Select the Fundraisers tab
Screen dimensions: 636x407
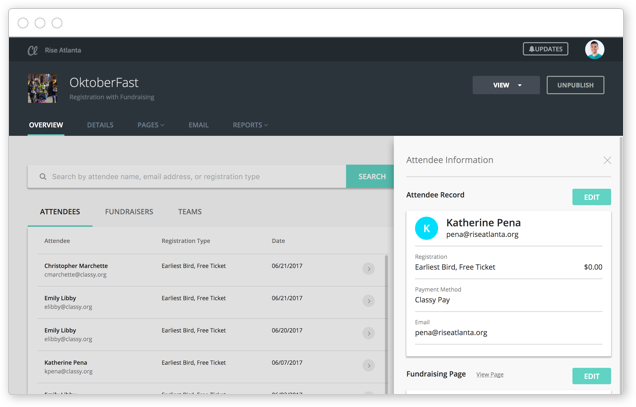tap(129, 212)
